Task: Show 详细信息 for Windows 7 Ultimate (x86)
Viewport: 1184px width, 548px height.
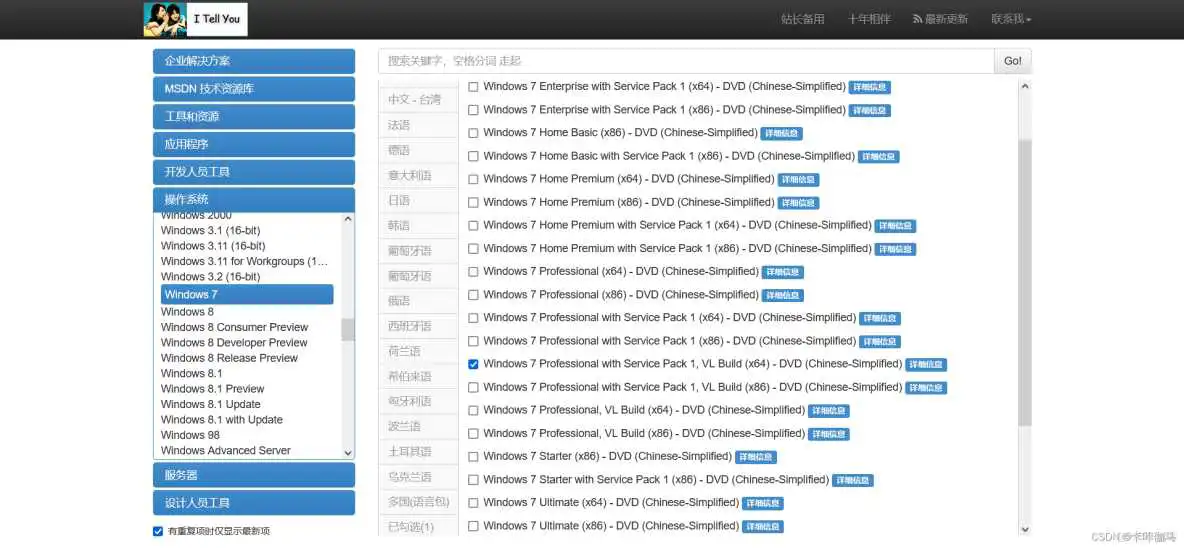Action: [763, 526]
